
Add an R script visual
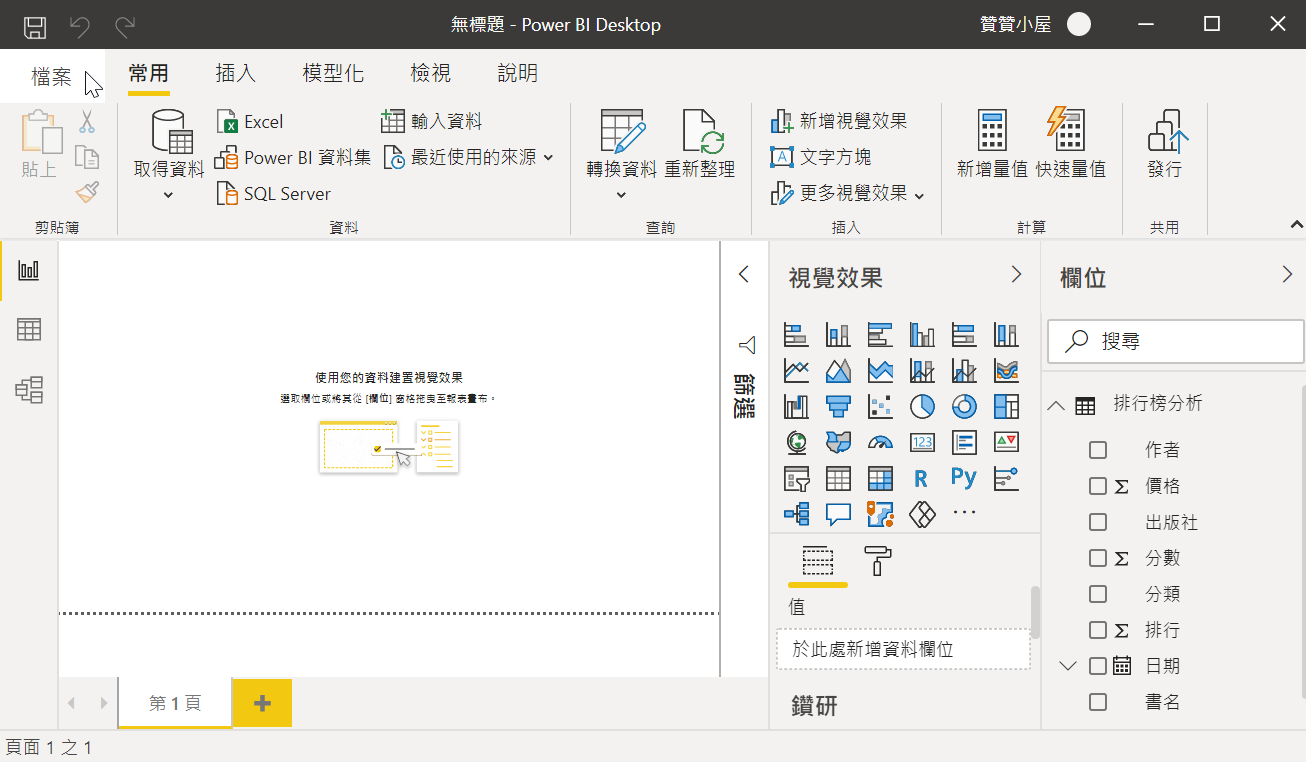(x=922, y=478)
